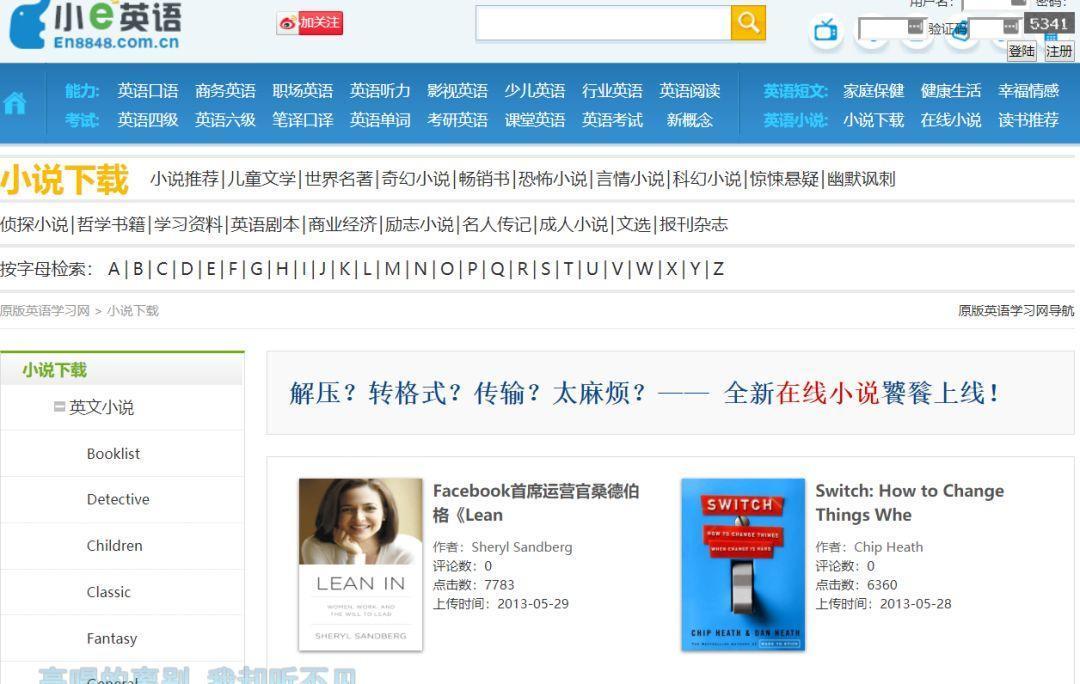The image size is (1080, 684).
Task: Click the orange magnifier search button
Action: pos(748,23)
